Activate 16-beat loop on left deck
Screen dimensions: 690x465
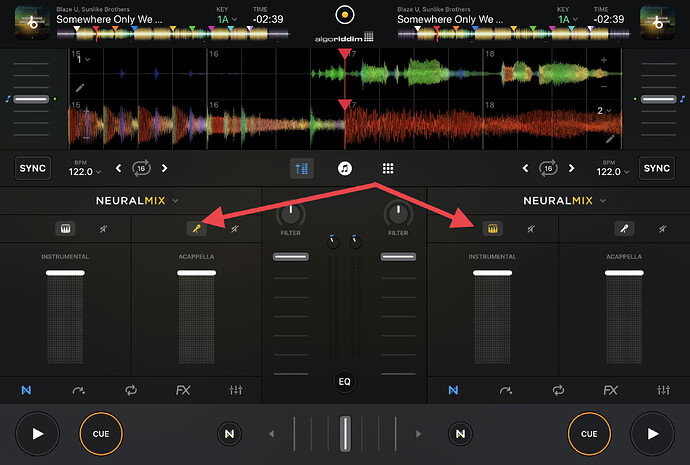(141, 168)
